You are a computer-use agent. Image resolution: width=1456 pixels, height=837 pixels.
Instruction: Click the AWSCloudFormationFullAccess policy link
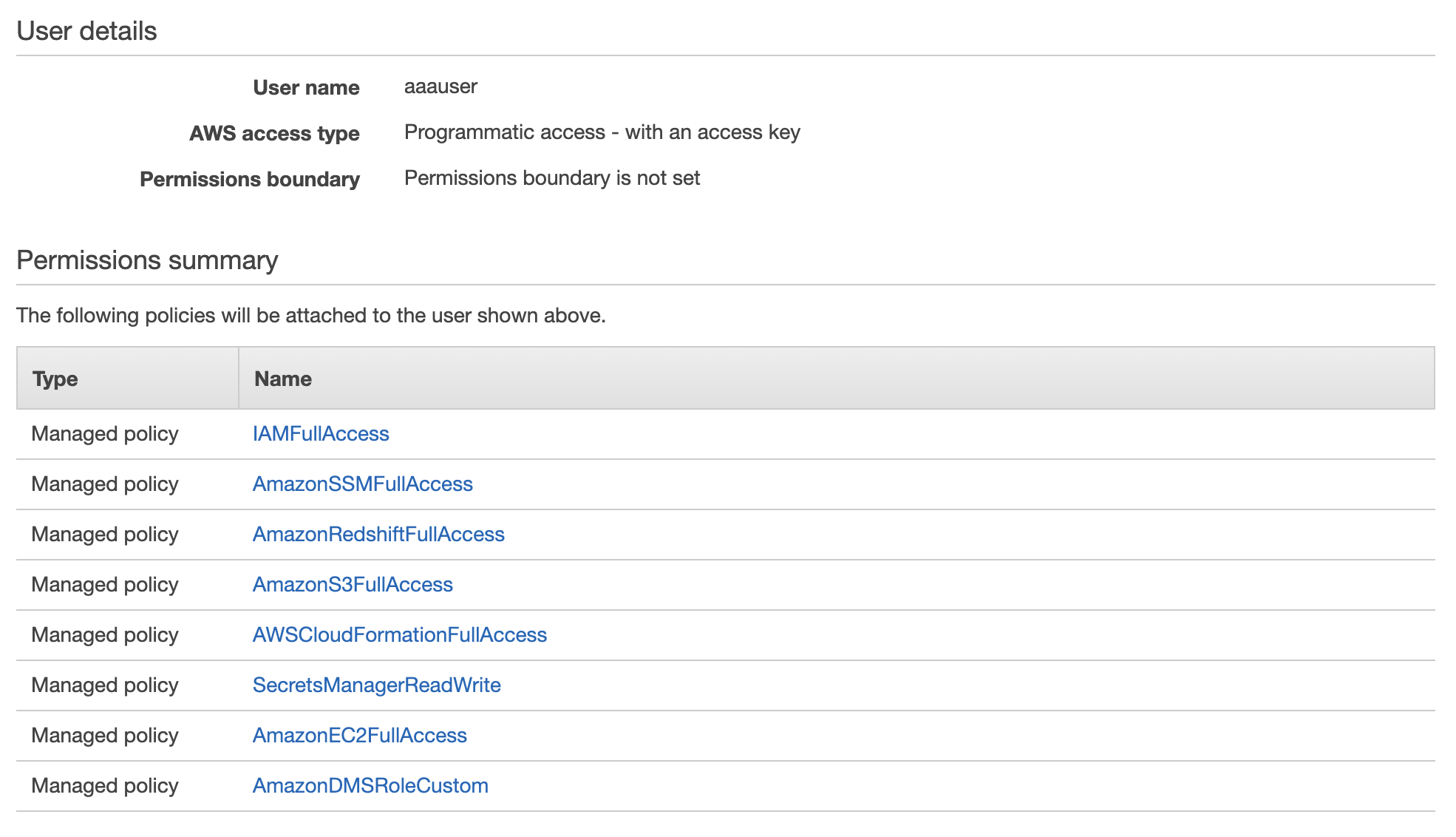point(399,635)
